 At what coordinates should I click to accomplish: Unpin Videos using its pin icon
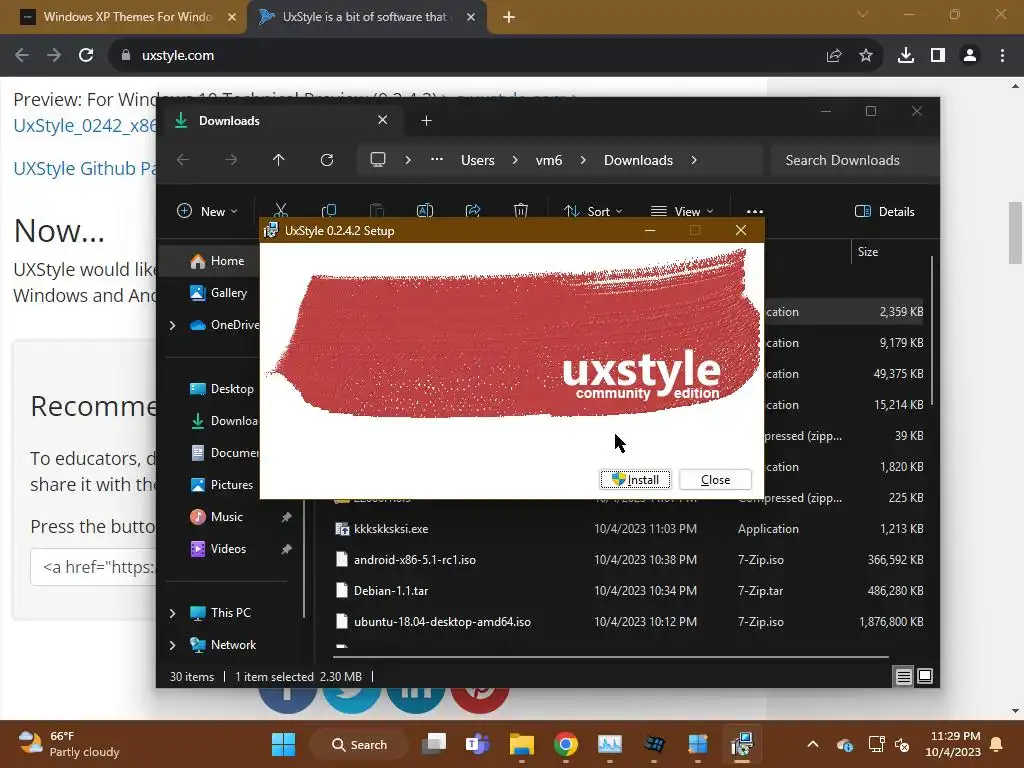286,549
